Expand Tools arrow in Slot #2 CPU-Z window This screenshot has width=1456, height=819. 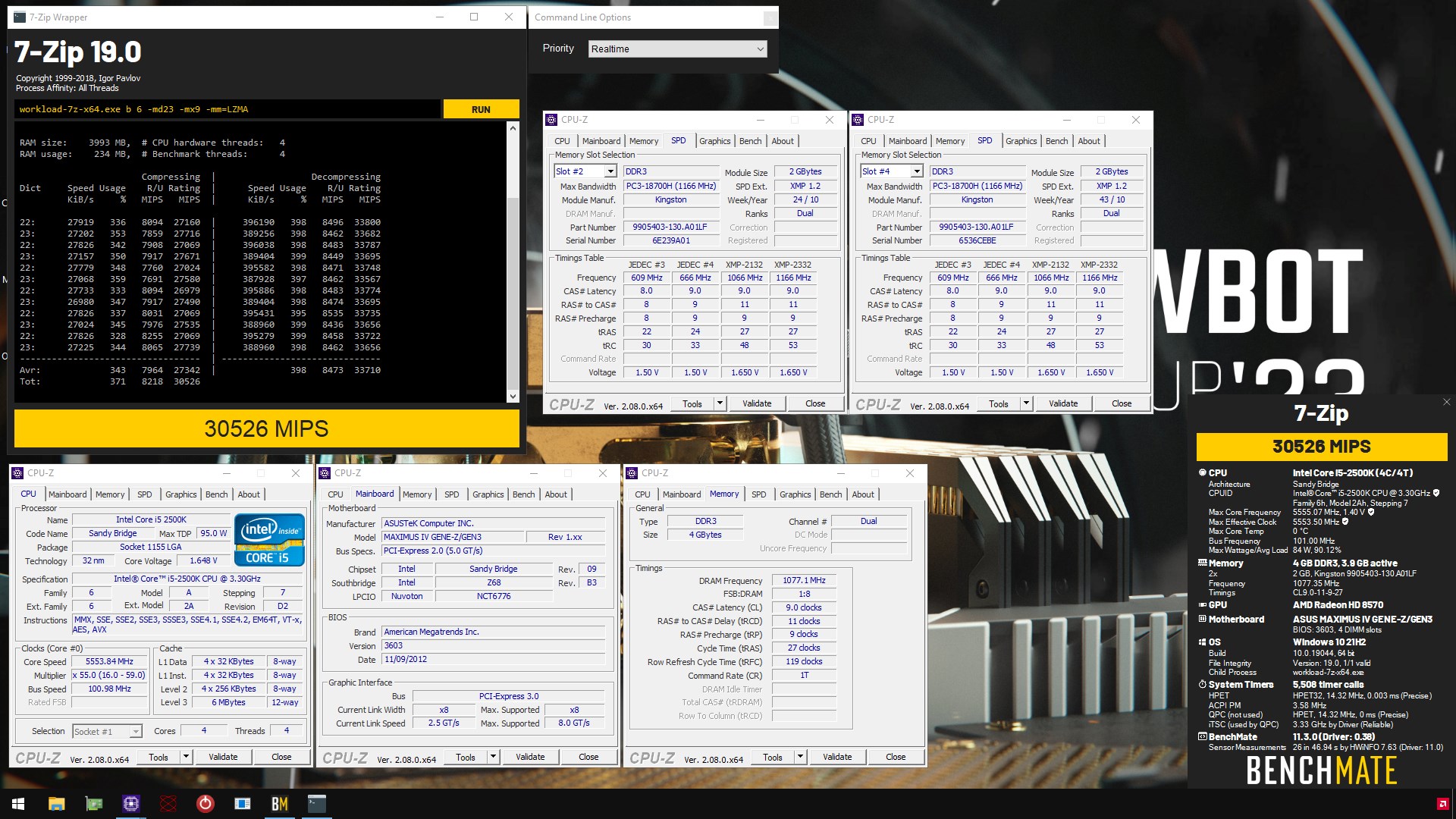(720, 403)
